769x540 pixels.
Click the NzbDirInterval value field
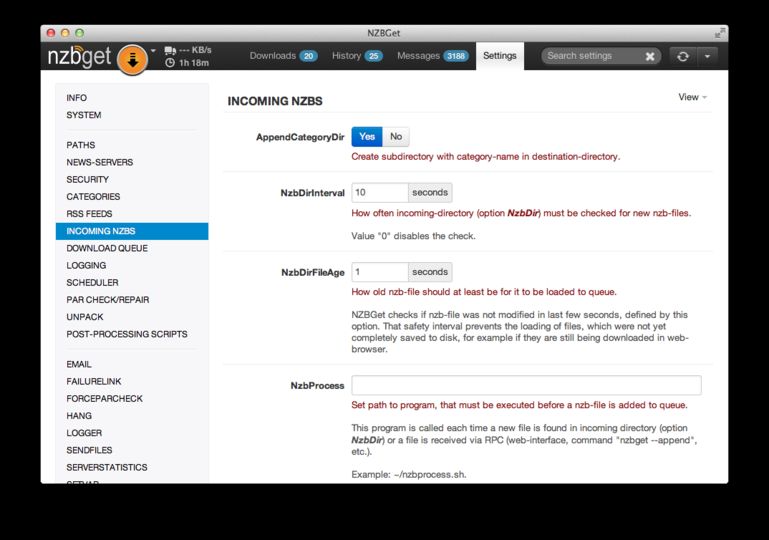[380, 193]
